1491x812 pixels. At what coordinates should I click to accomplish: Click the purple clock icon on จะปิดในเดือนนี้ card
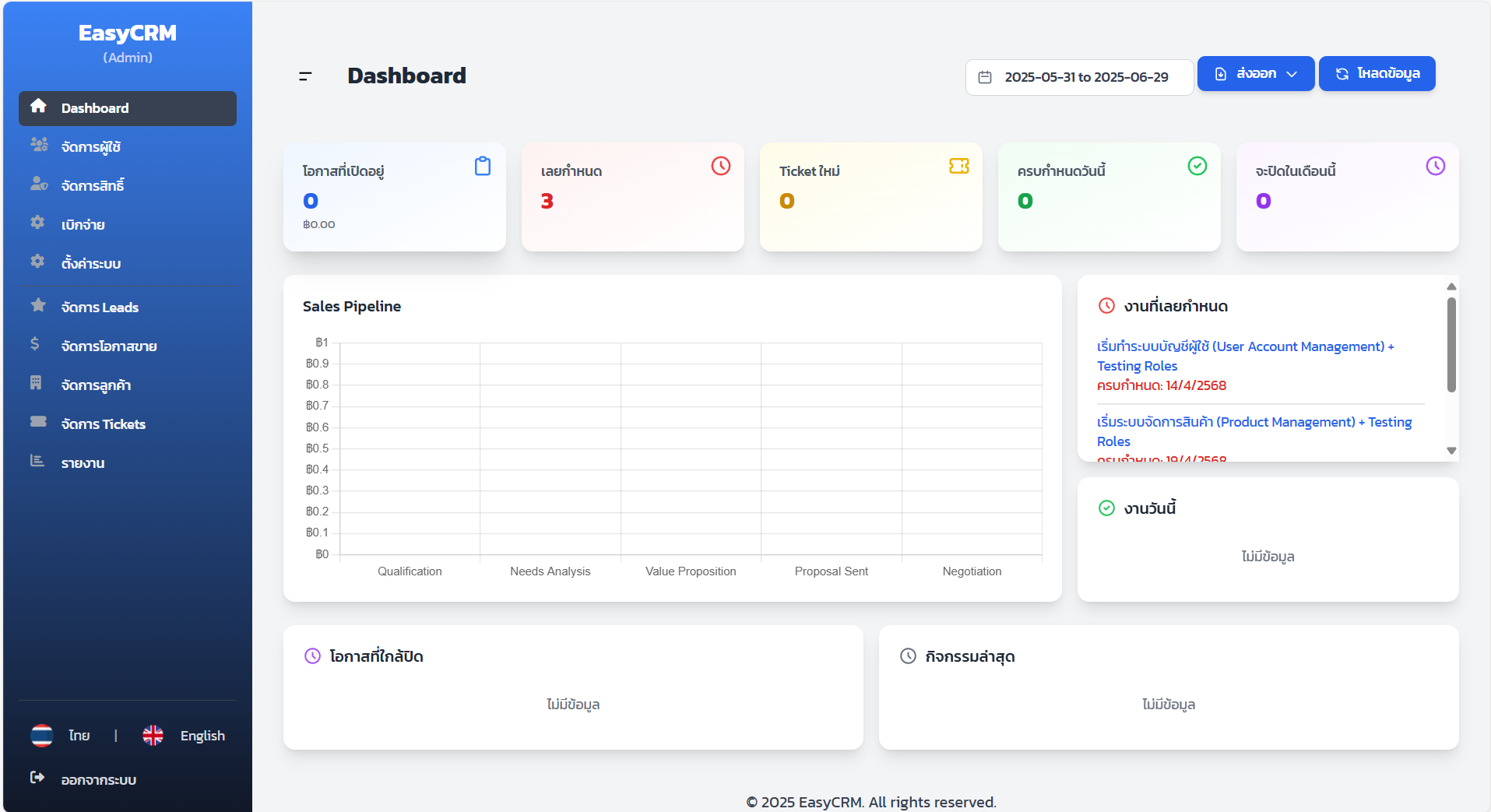pyautogui.click(x=1436, y=166)
